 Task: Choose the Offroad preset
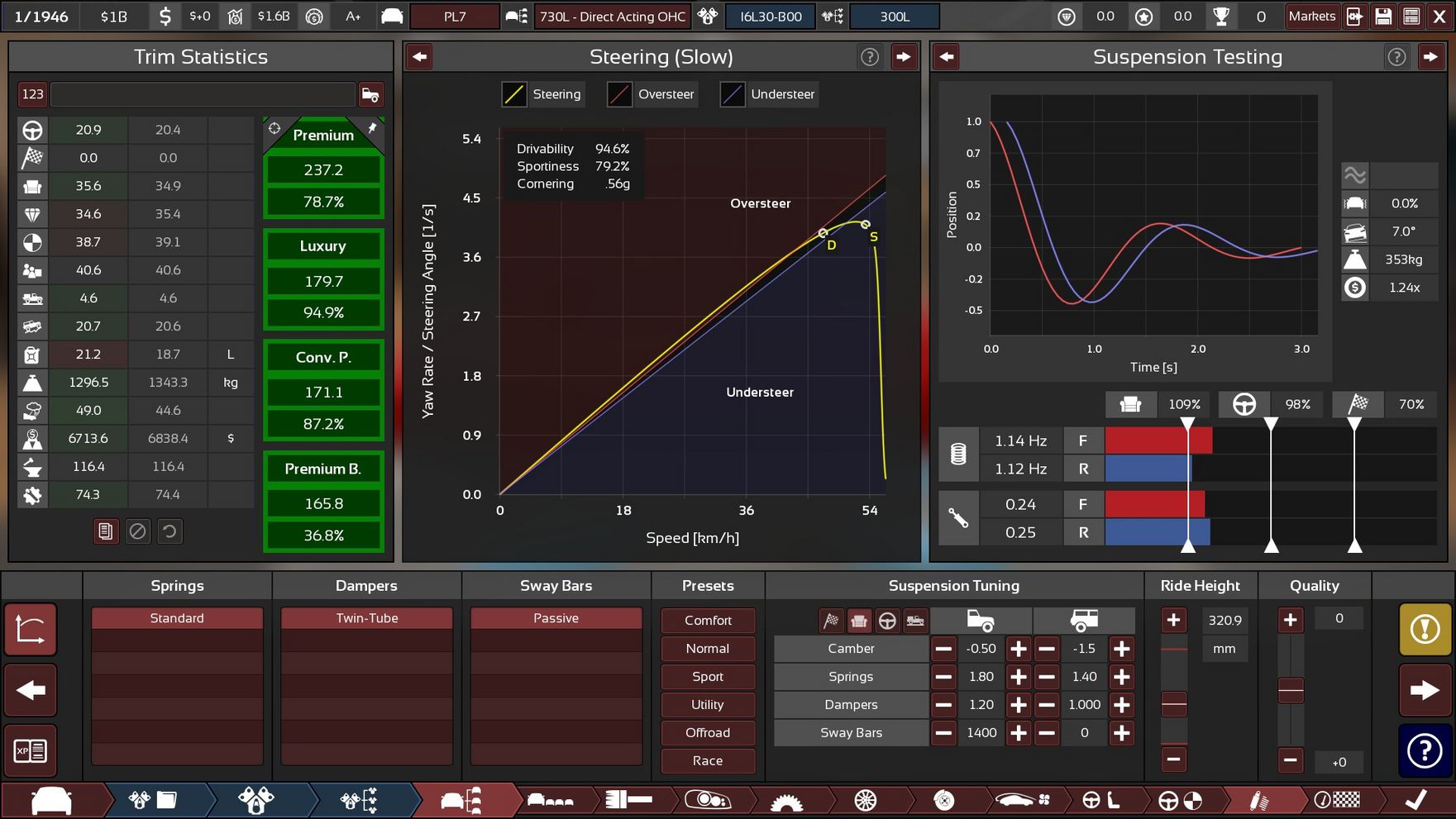pos(708,733)
